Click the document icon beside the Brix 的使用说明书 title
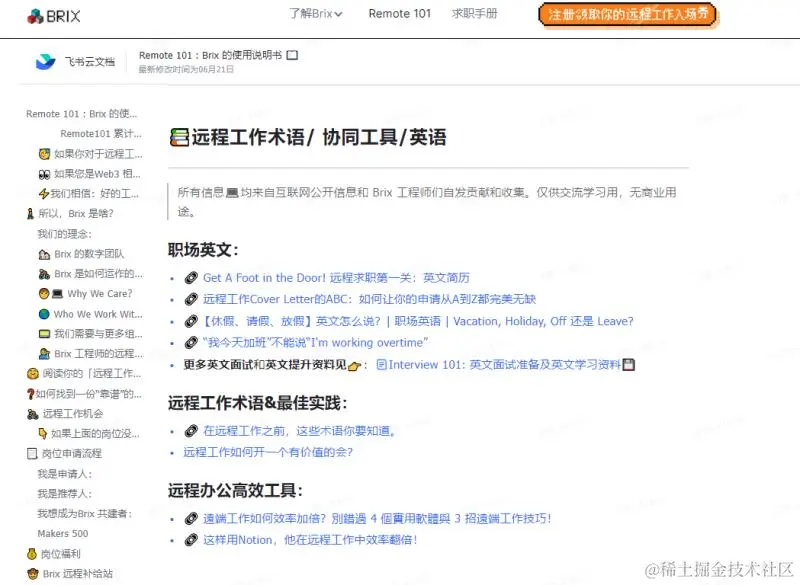This screenshot has width=800, height=585. coord(292,55)
